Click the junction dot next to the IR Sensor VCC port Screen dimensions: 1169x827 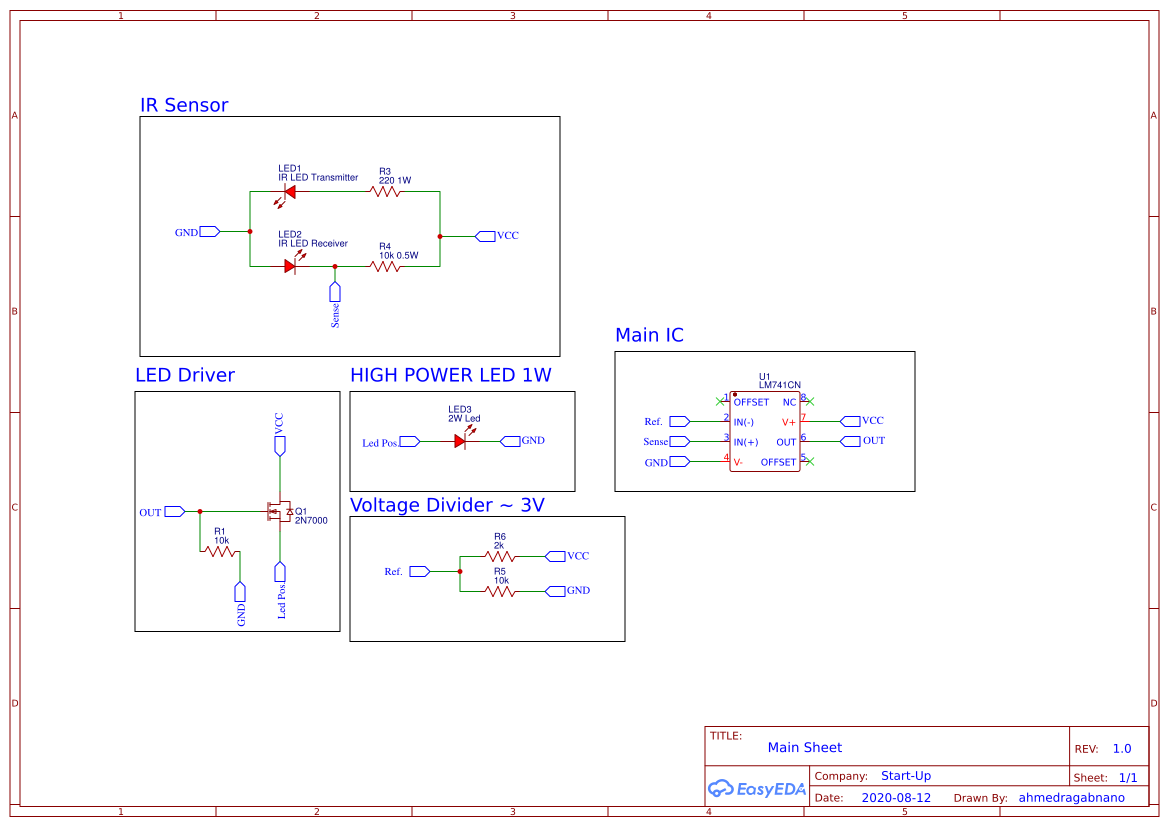440,236
